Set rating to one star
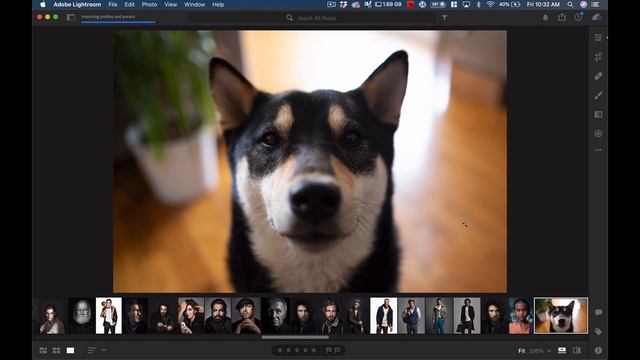The width and height of the screenshot is (640, 360). (x=280, y=350)
